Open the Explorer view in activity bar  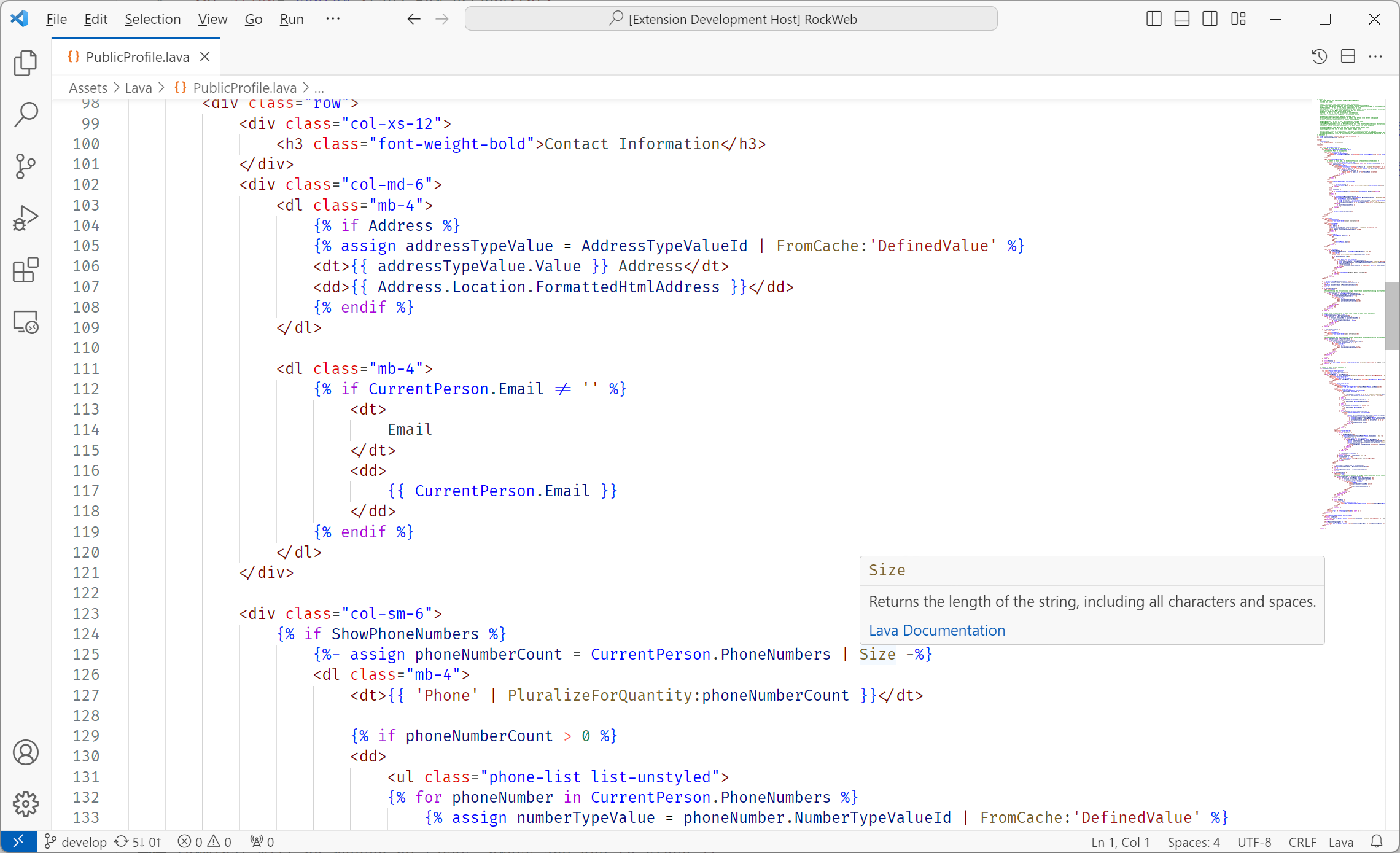(25, 63)
